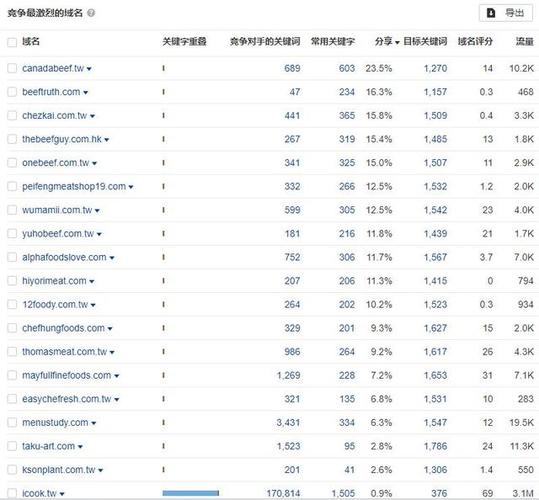Check the wumamii.com.tw row checkbox
Image resolution: width=539 pixels, height=500 pixels.
tap(12, 210)
